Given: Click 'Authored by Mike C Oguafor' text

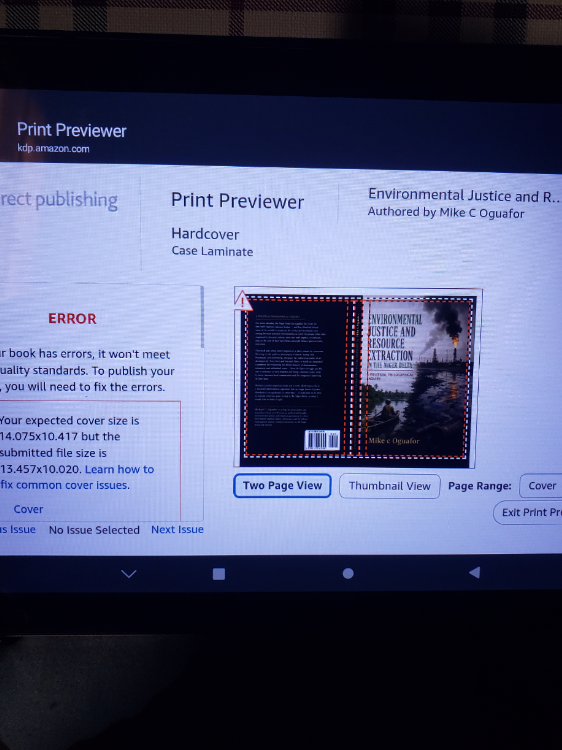Looking at the screenshot, I should (446, 212).
